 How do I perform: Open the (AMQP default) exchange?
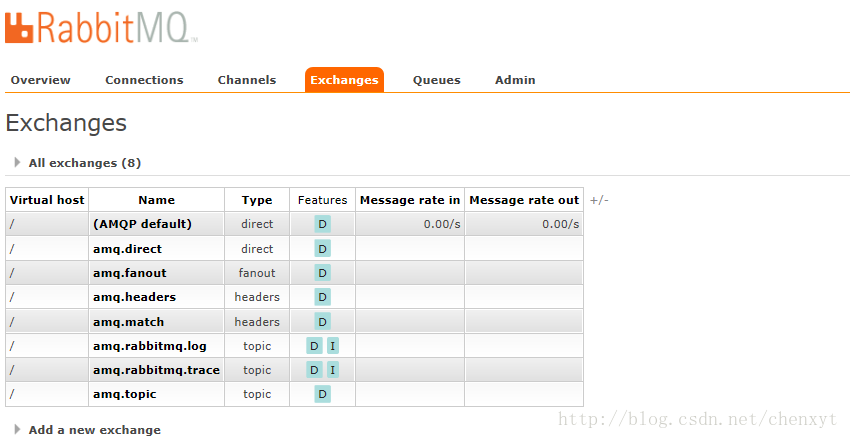(142, 224)
